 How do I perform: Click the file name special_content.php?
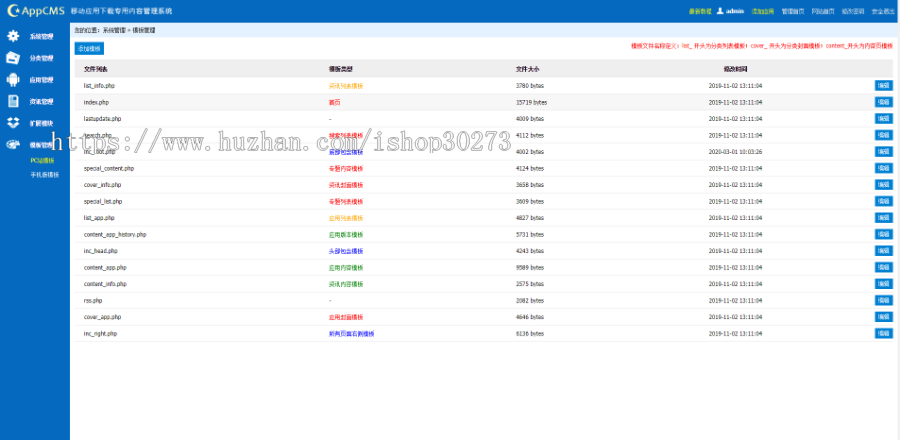(x=108, y=168)
